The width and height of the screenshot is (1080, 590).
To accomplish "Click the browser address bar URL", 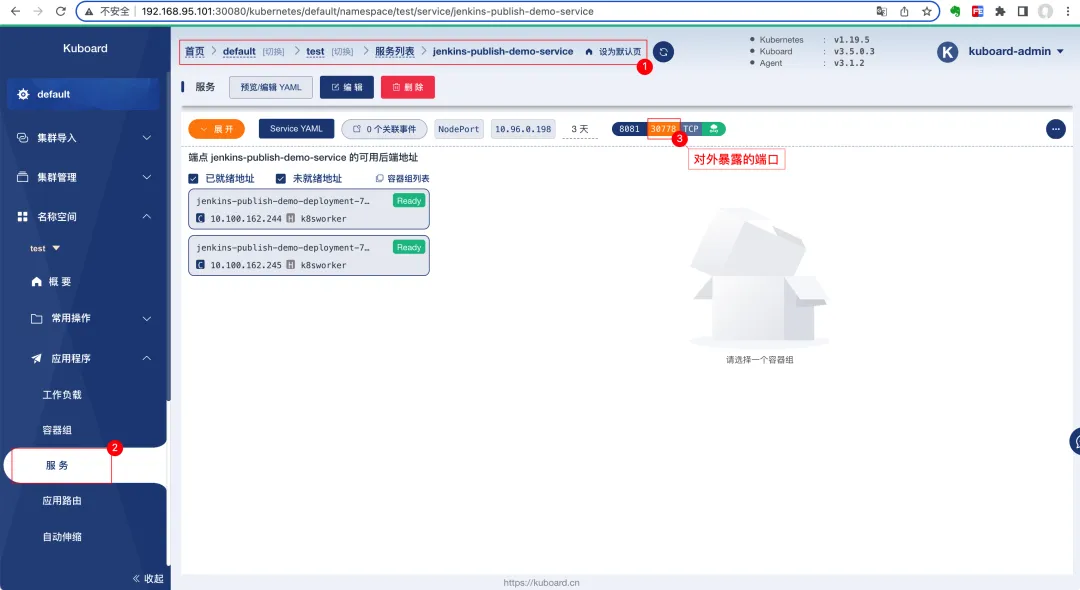I will [368, 11].
